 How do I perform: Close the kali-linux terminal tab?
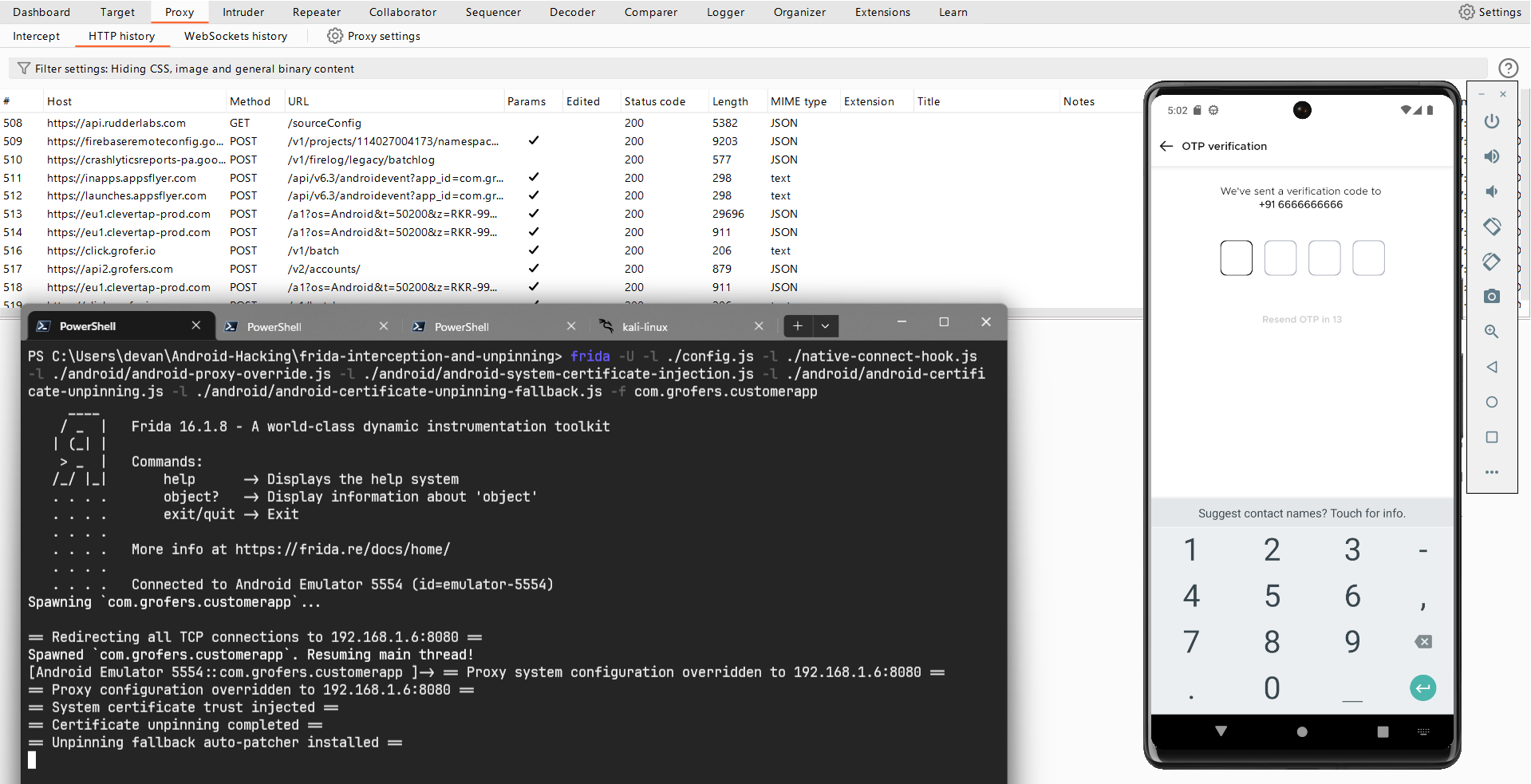[x=759, y=326]
